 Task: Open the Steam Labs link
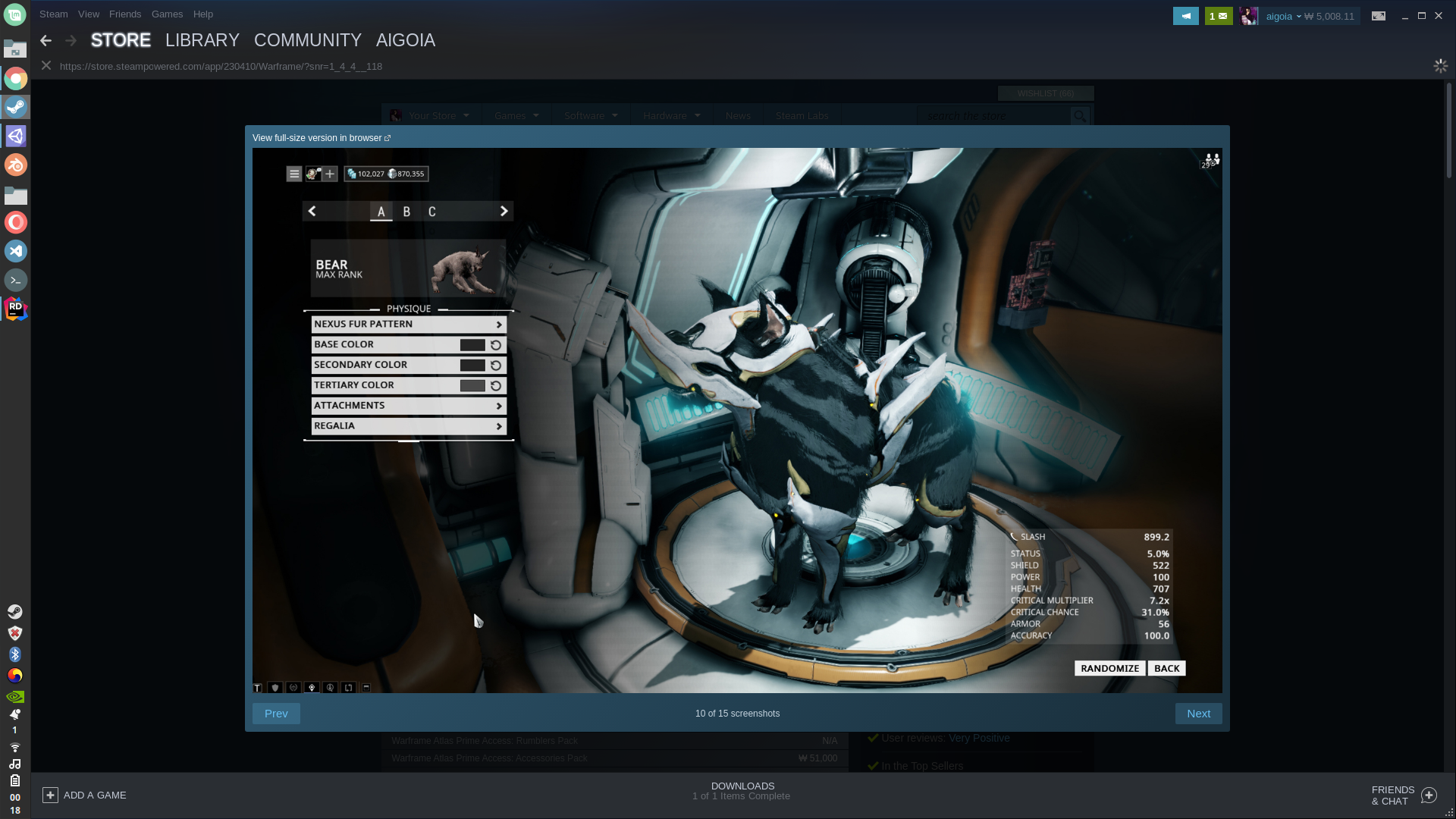(802, 115)
